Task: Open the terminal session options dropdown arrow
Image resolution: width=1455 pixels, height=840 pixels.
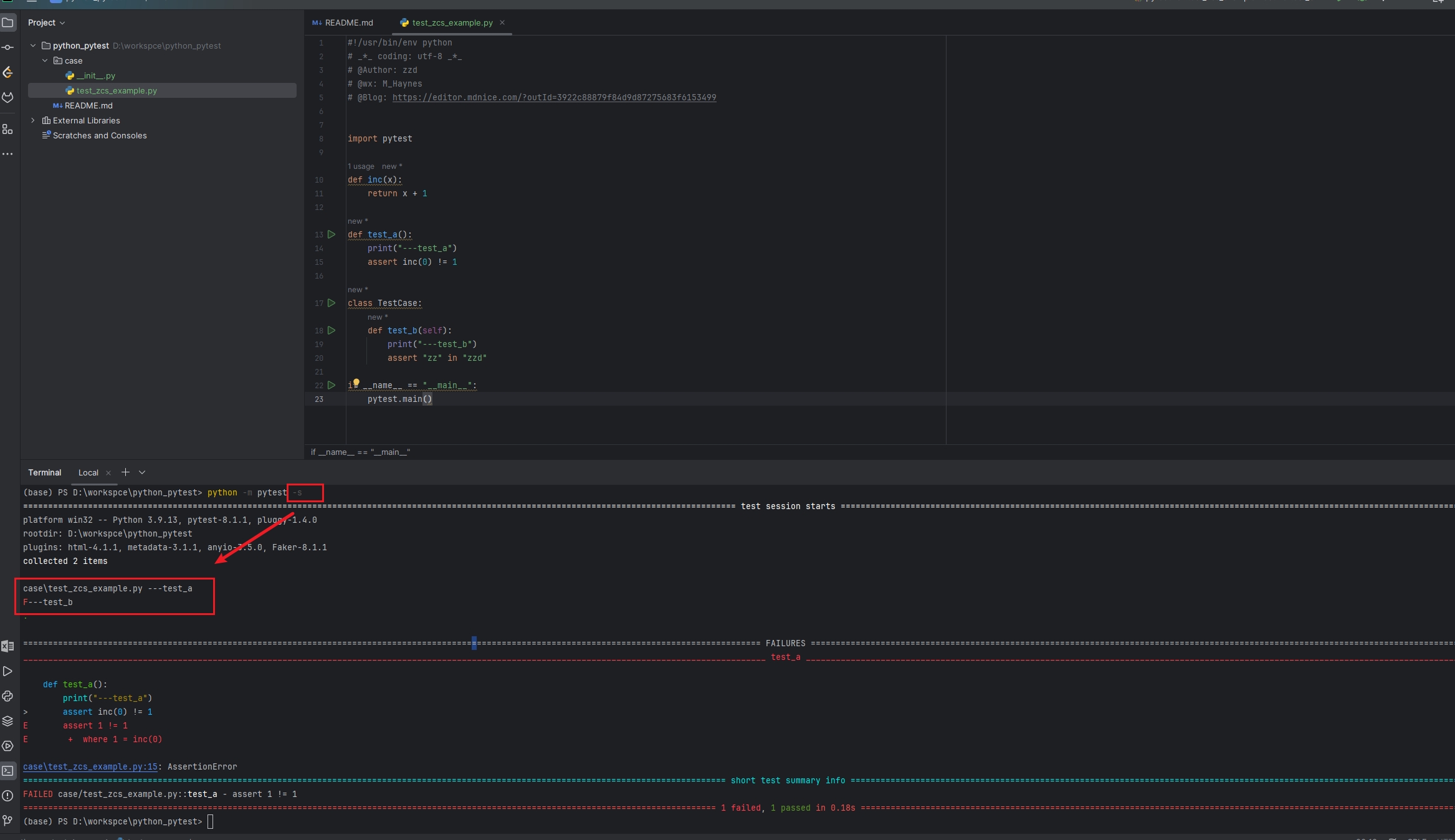Action: click(x=142, y=472)
